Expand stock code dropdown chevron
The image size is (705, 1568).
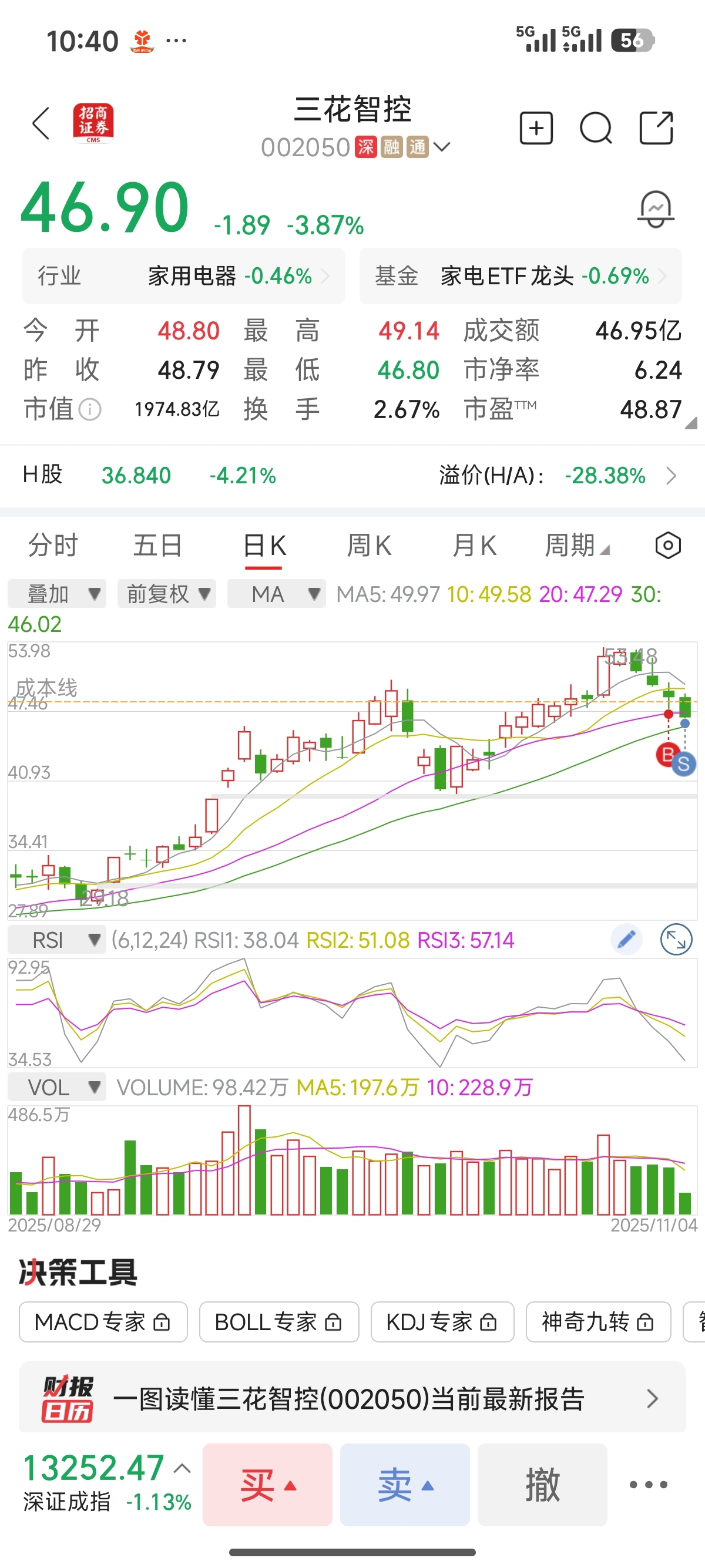(442, 147)
